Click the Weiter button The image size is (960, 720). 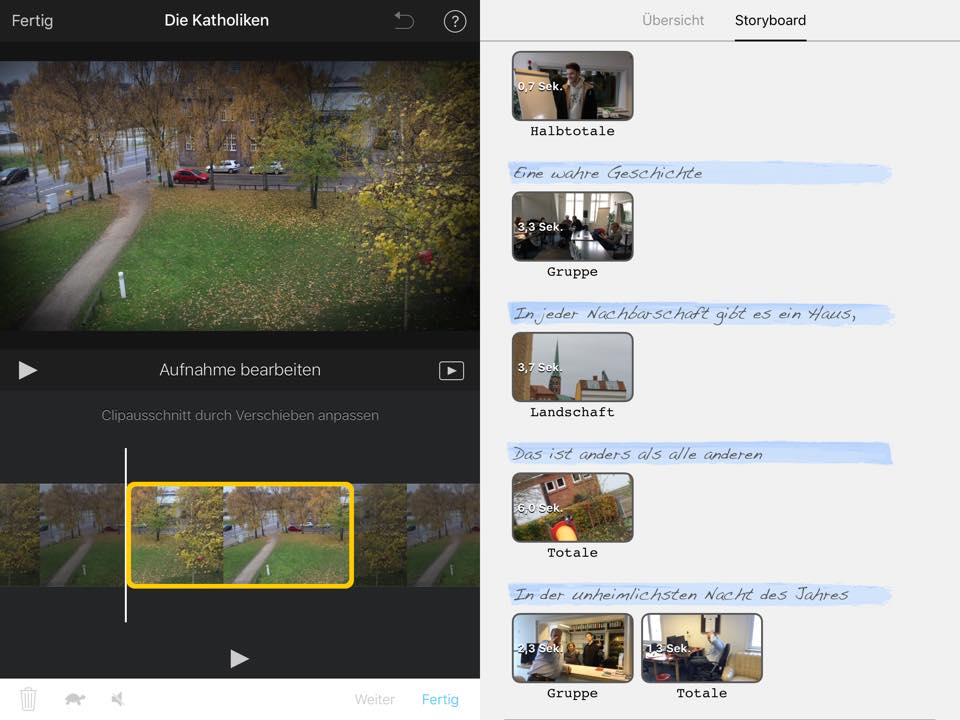pyautogui.click(x=375, y=699)
